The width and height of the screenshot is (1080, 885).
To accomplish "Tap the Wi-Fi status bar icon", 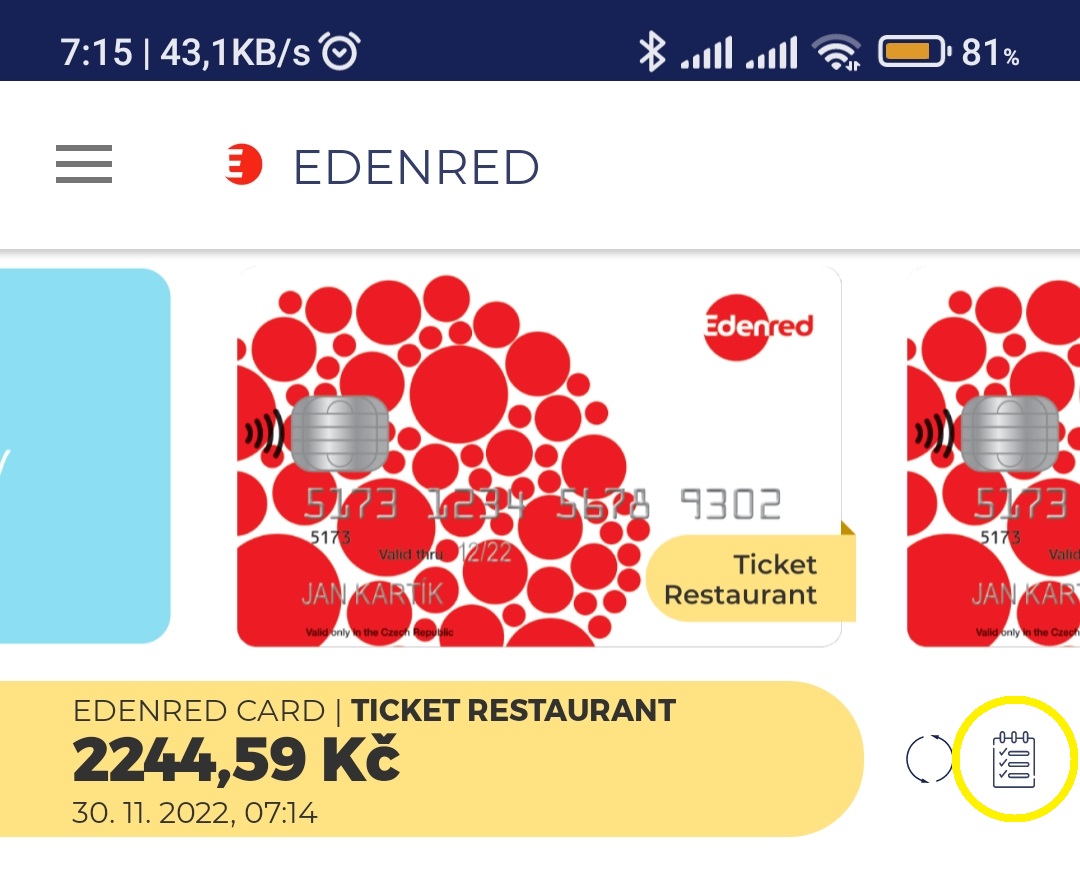I will [836, 52].
